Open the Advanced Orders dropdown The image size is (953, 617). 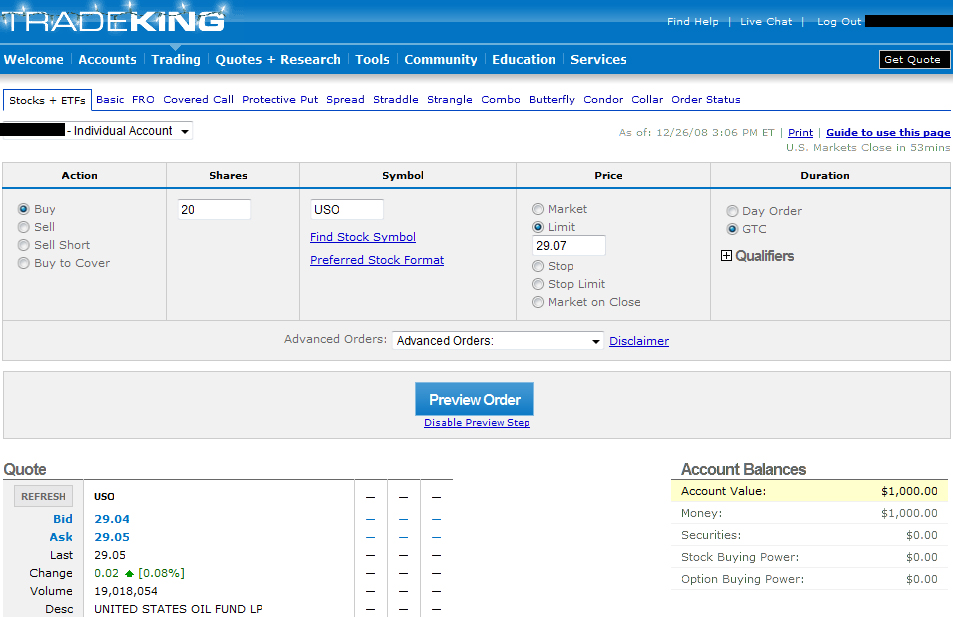tap(498, 340)
